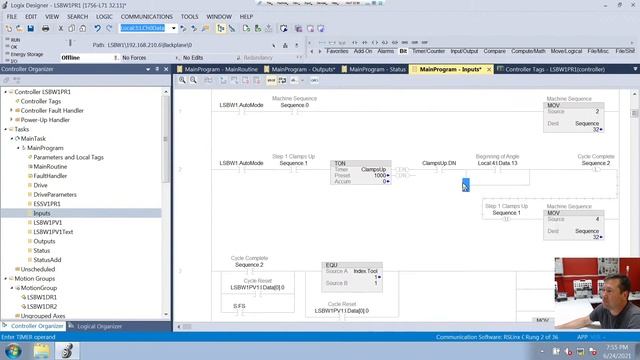The width and height of the screenshot is (640, 360).
Task: Click the Open project icon
Action: 19,28
